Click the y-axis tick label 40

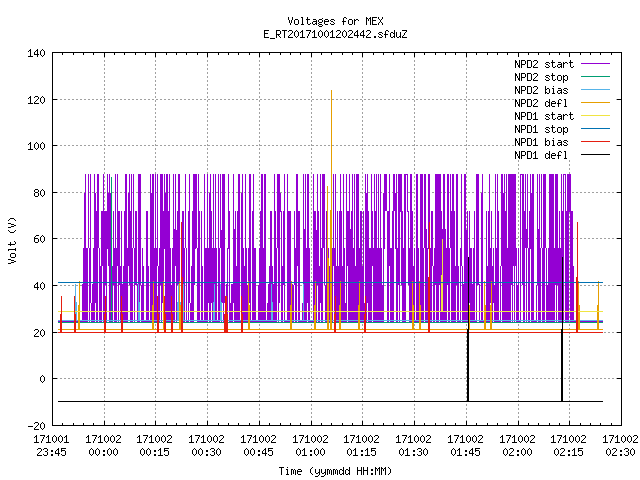pos(39,286)
